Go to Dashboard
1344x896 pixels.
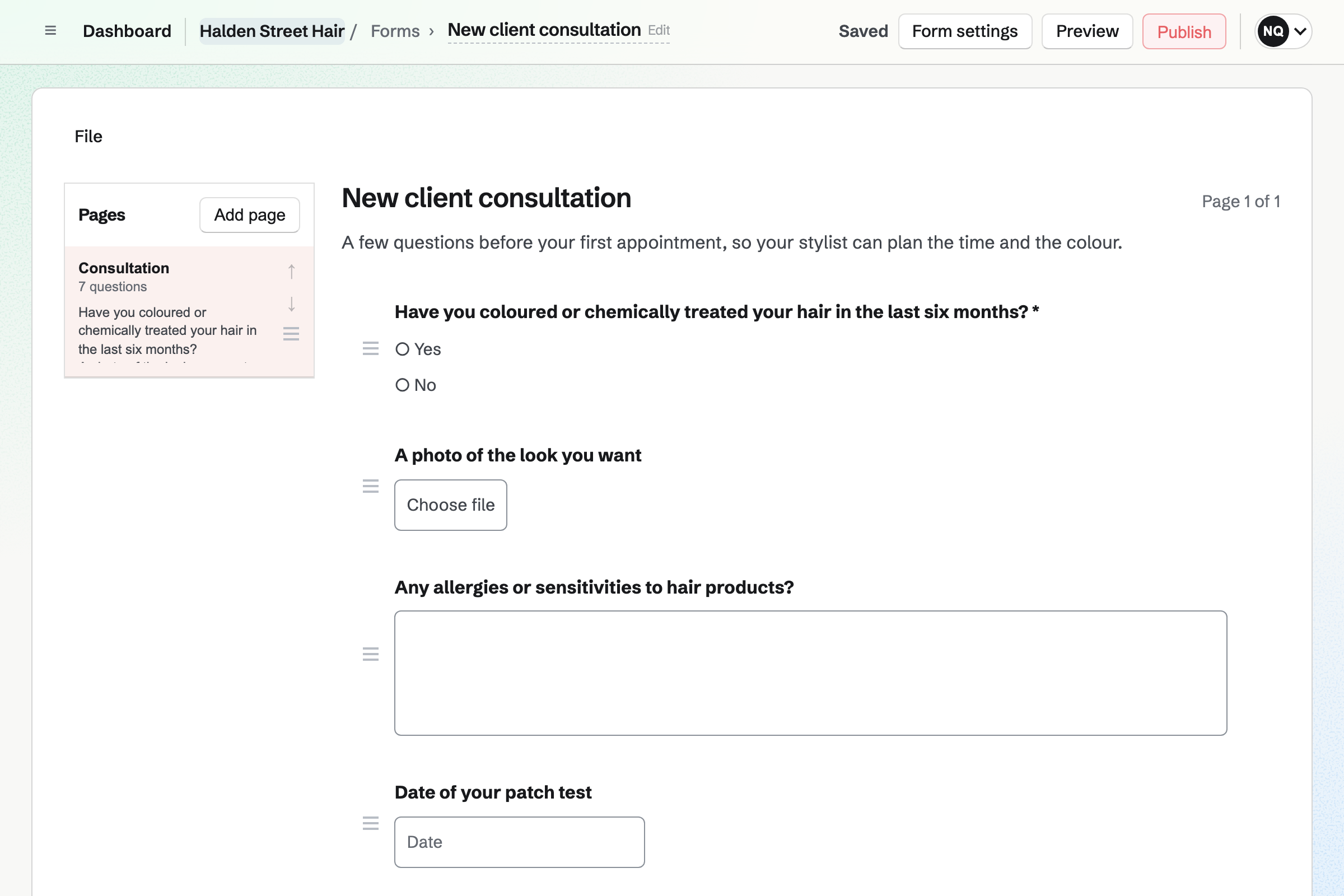127,31
